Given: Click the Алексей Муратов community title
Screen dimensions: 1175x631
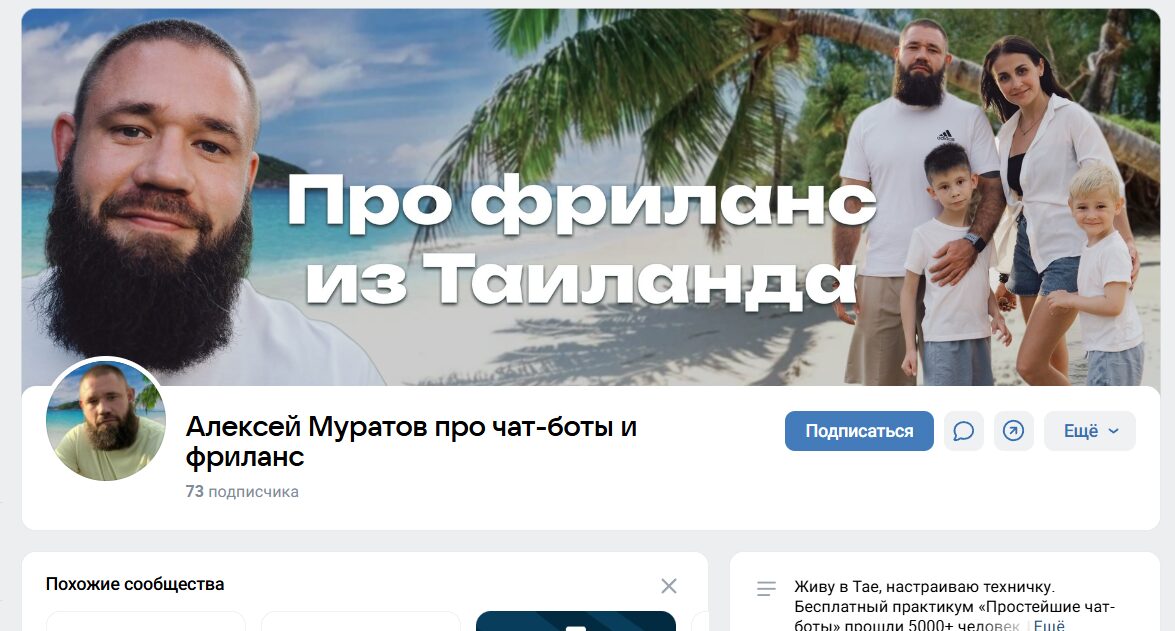Looking at the screenshot, I should pyautogui.click(x=411, y=441).
